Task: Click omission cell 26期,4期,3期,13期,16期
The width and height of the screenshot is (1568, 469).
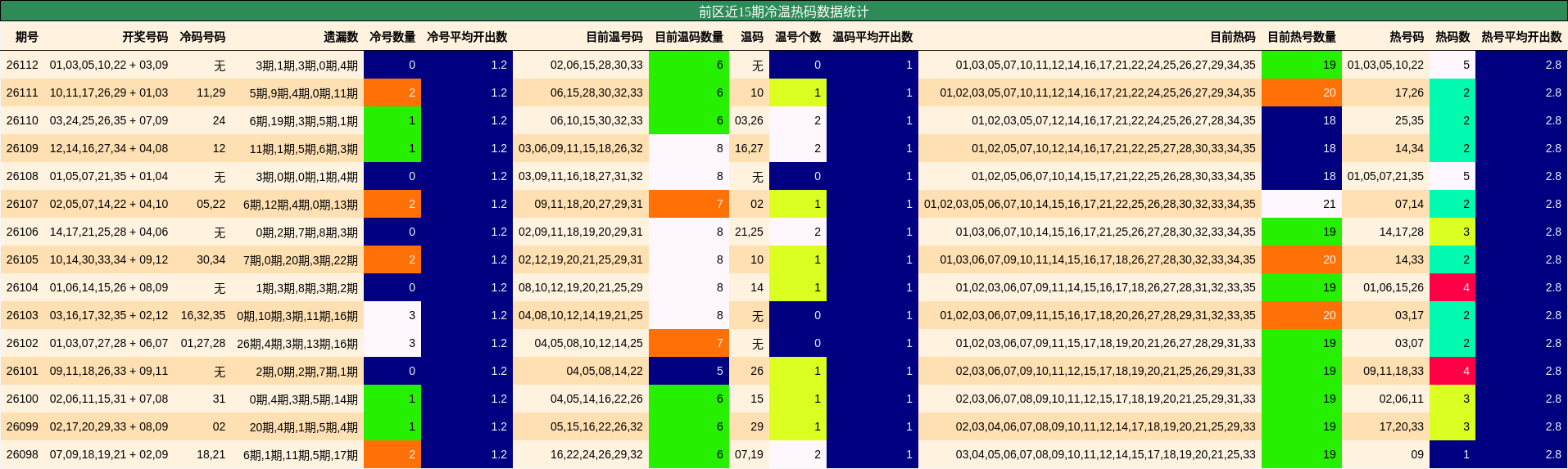Action: 297,343
